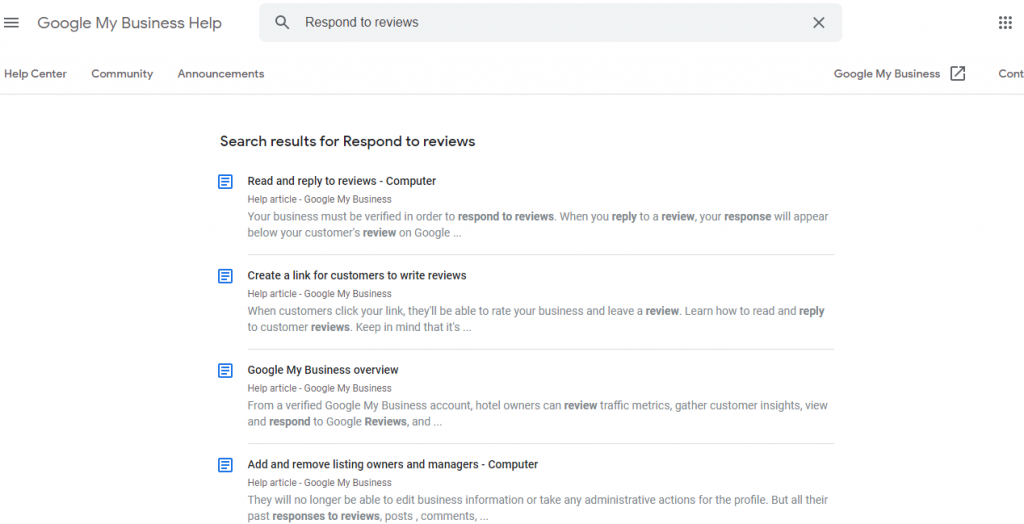Open the Google apps grid
This screenshot has width=1024, height=524.
[x=1005, y=23]
